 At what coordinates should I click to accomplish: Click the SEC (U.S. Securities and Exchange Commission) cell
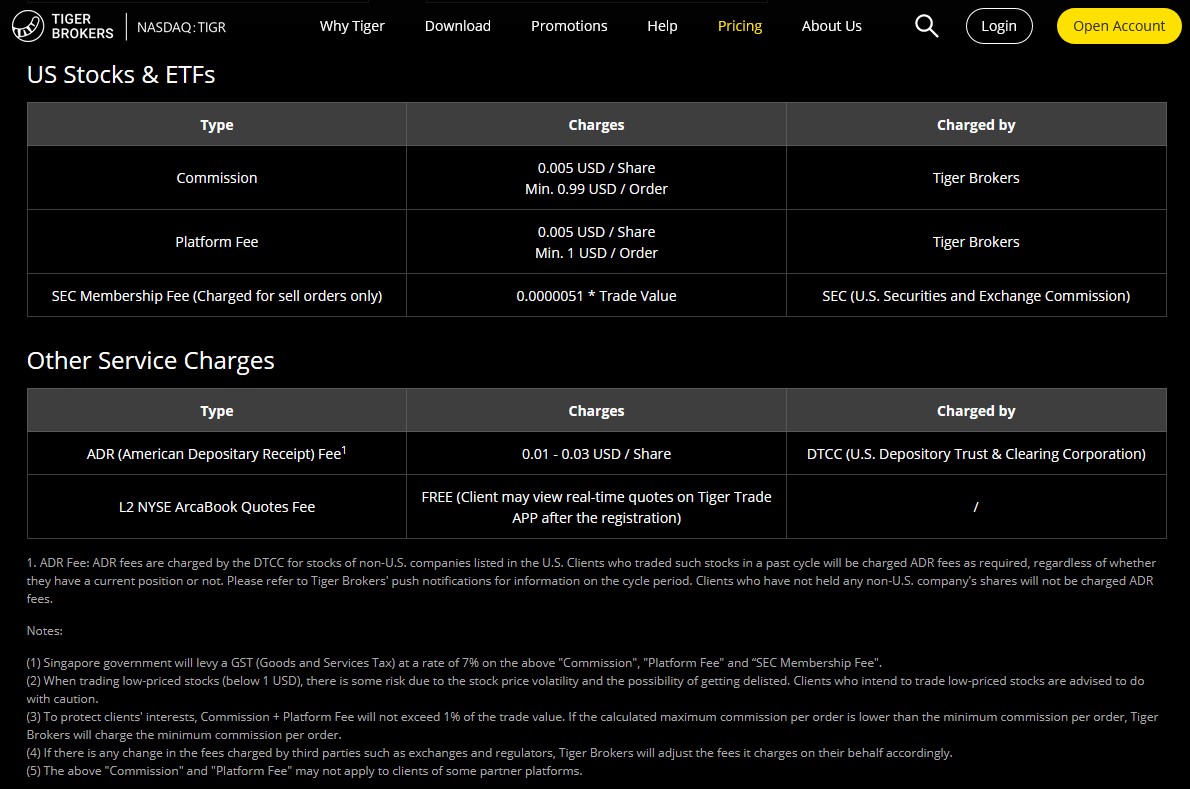coord(976,296)
